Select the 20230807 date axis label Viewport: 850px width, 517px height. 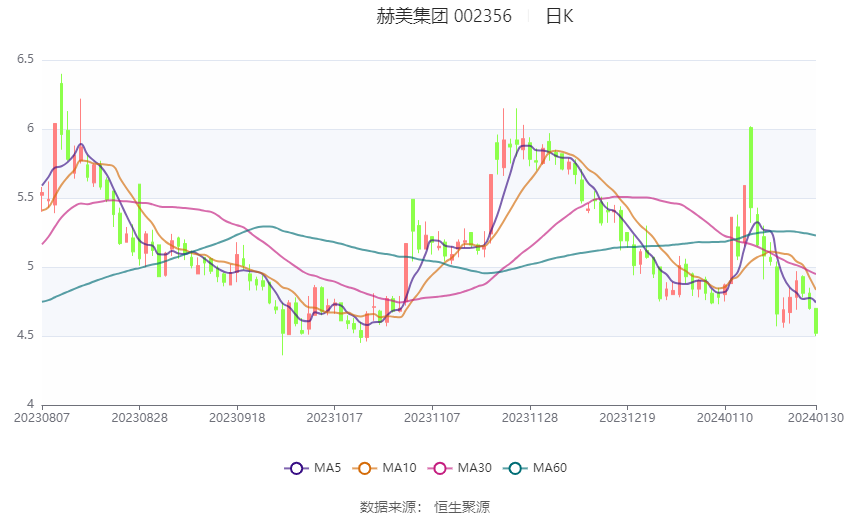(x=42, y=418)
